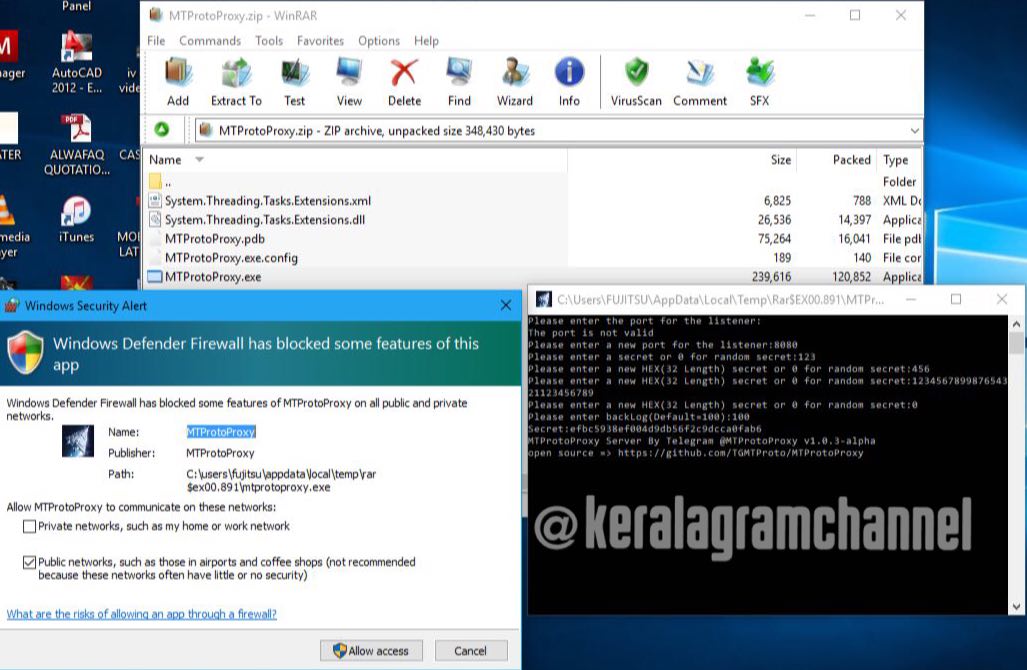Go up one folder with green arrow

pos(162,130)
